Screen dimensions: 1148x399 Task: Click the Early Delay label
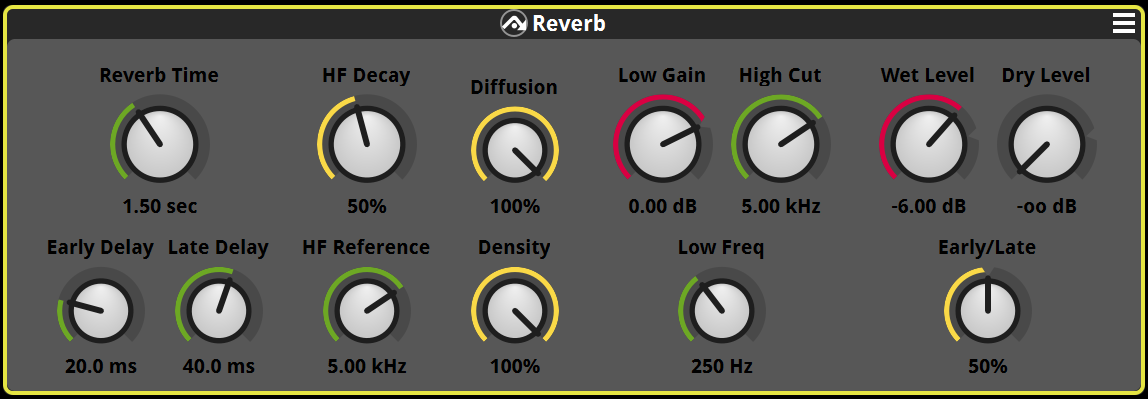pos(100,248)
